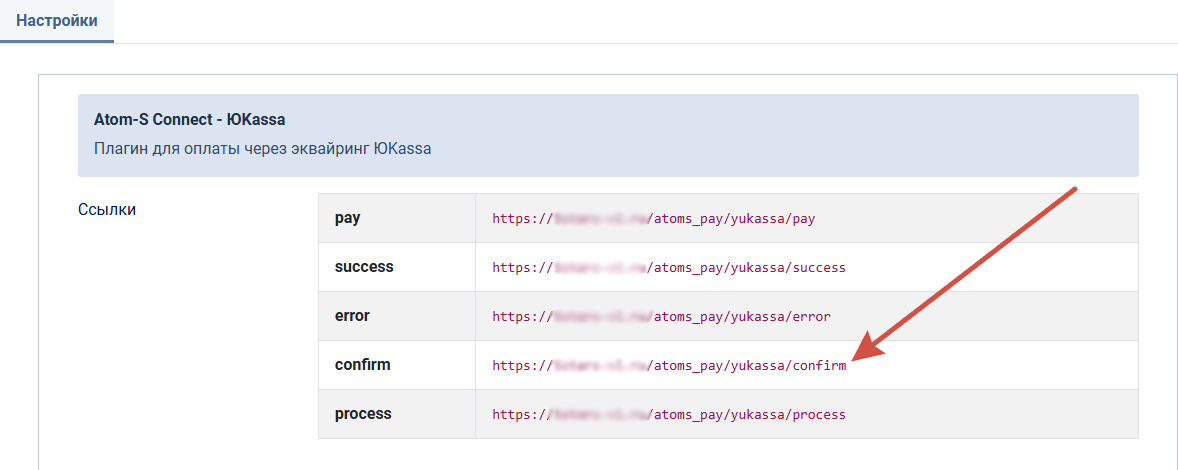This screenshot has height=470, width=1178.
Task: Click the confirm URL link
Action: coord(669,366)
